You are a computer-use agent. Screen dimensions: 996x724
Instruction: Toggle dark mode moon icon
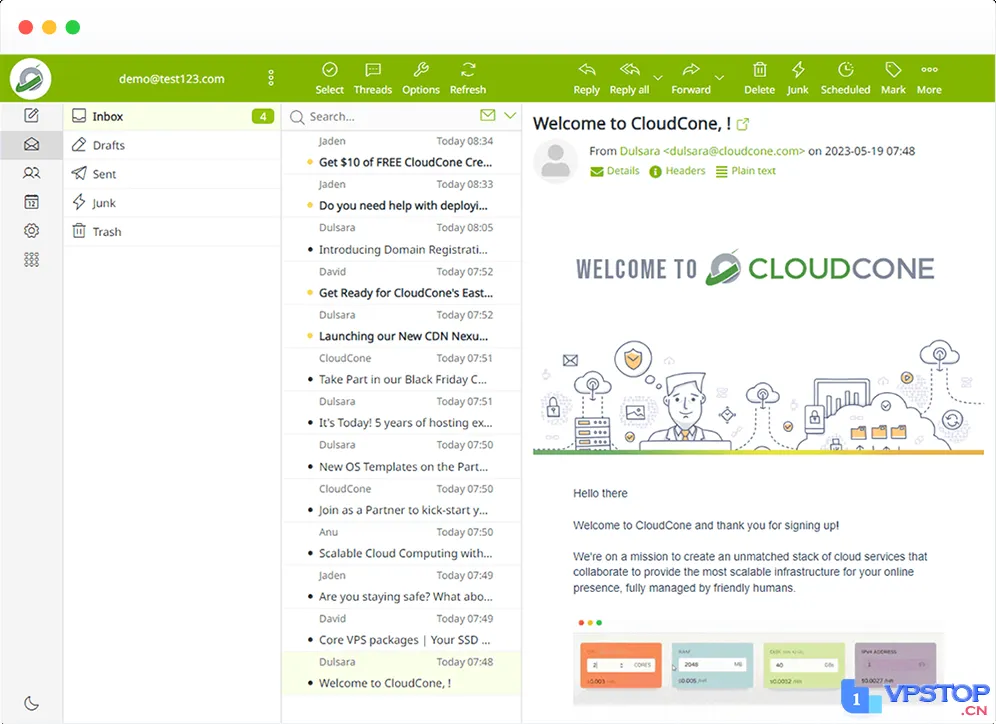[31, 703]
